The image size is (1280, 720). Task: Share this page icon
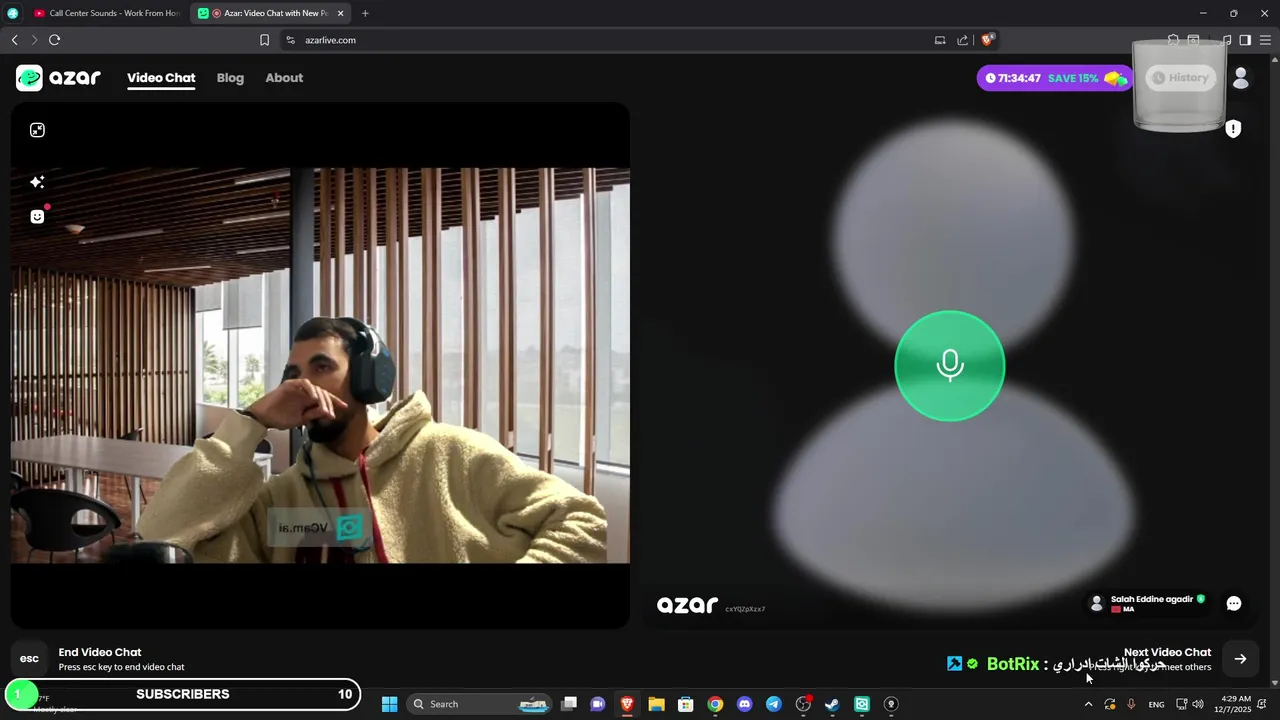coord(962,40)
